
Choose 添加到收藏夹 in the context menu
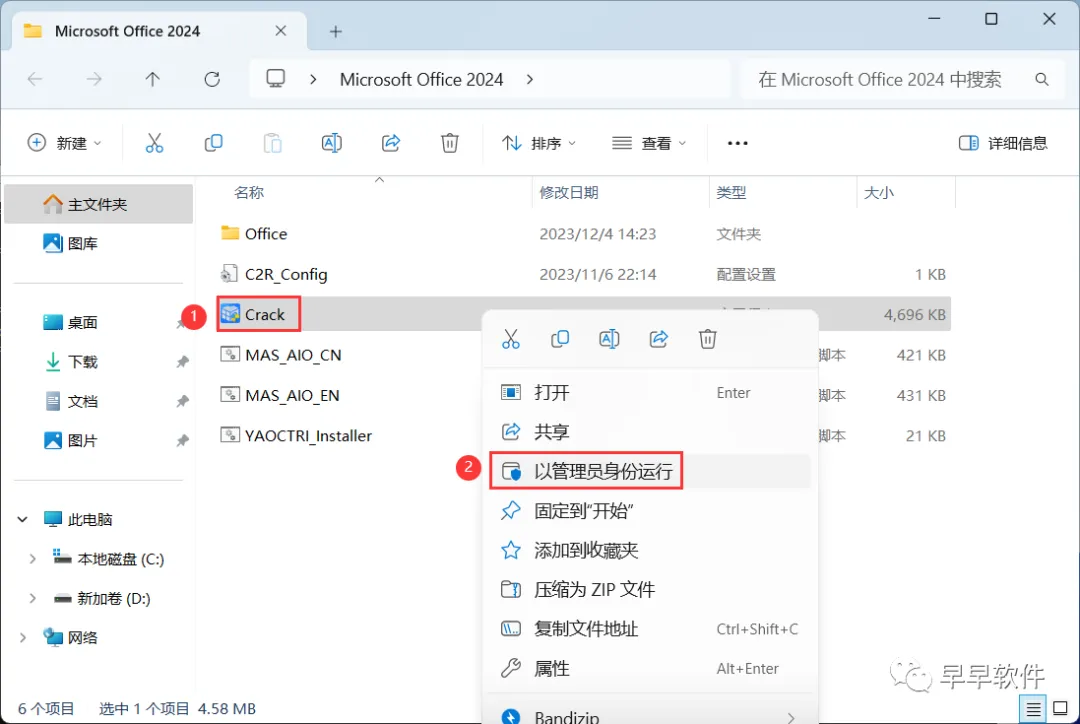pos(650,550)
